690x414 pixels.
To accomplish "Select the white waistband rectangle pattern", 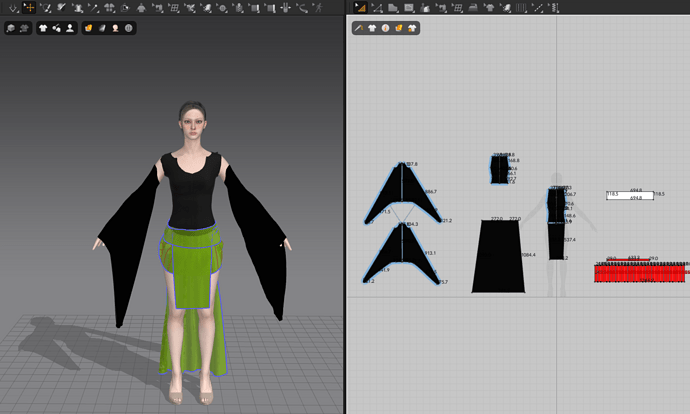I will click(630, 195).
